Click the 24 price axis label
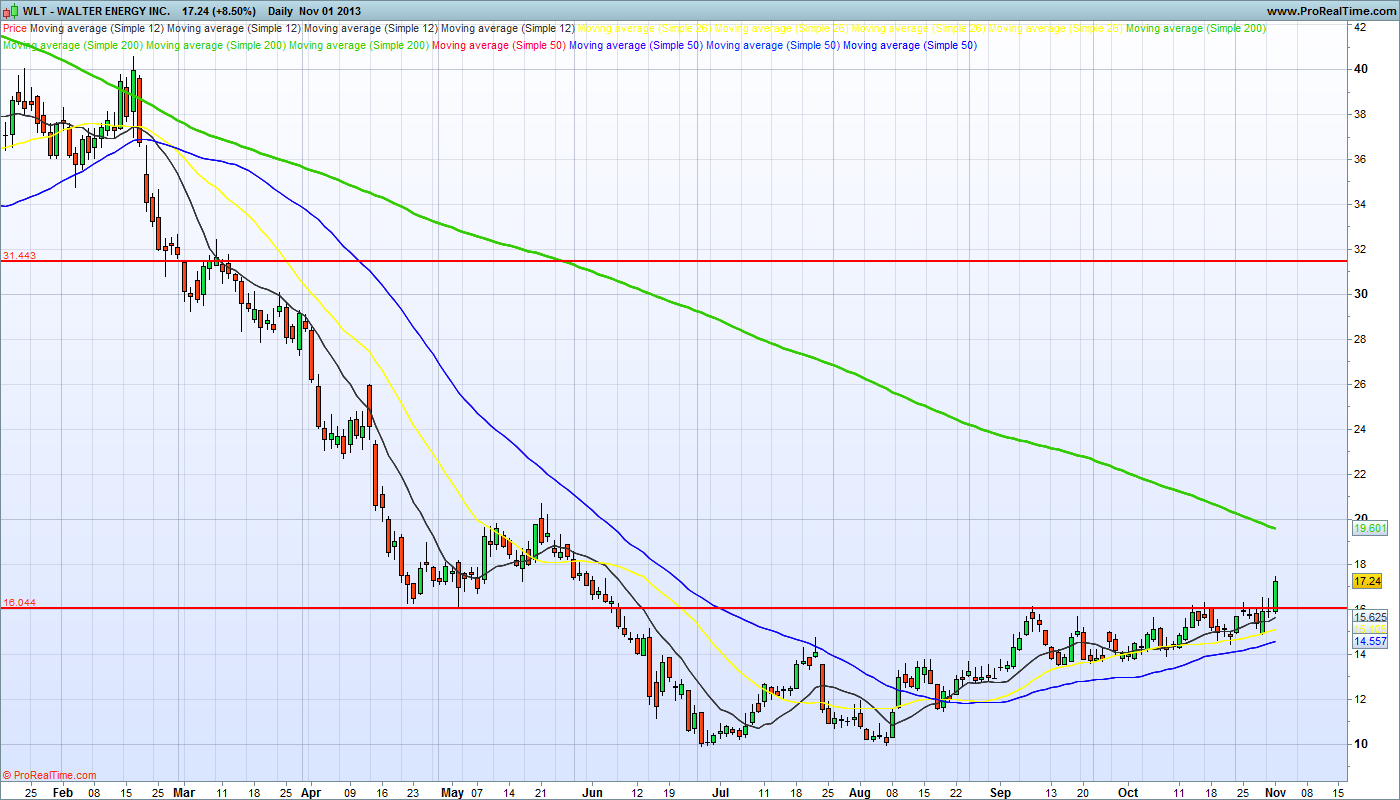Viewport: 1400px width, 800px height. [1361, 429]
